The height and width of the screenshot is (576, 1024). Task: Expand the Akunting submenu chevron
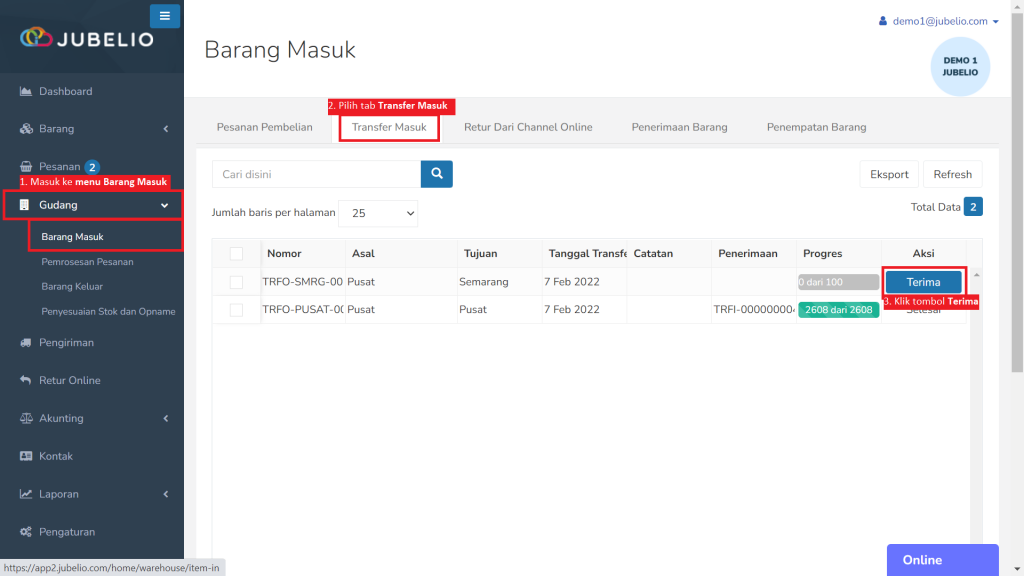pos(166,418)
